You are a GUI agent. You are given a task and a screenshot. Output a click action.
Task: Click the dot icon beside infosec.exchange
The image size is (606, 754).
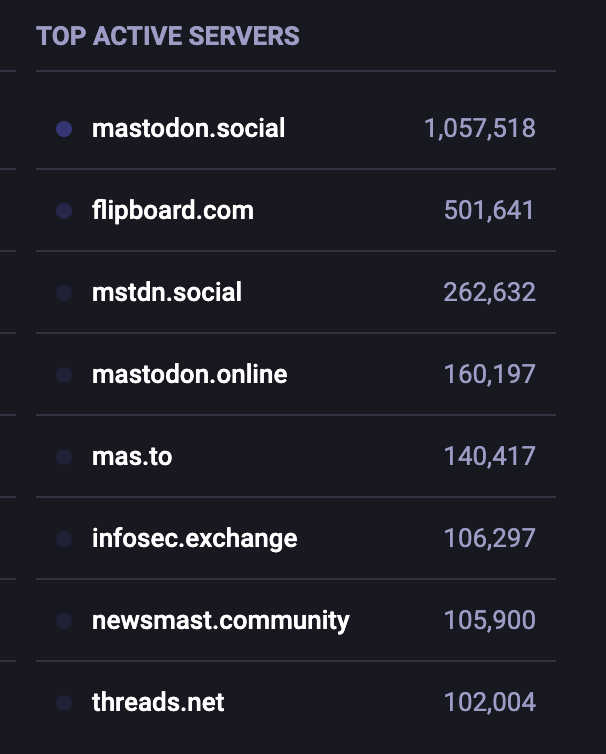[x=64, y=539]
